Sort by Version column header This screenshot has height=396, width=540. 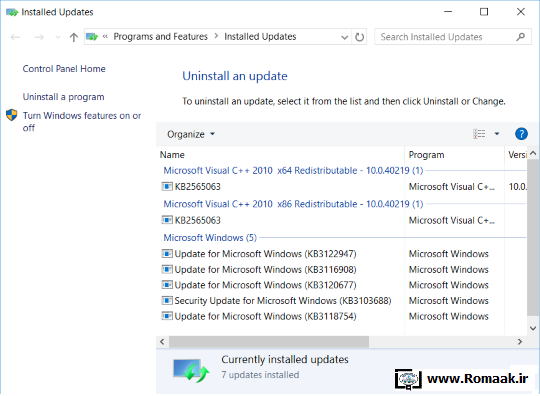click(x=516, y=155)
